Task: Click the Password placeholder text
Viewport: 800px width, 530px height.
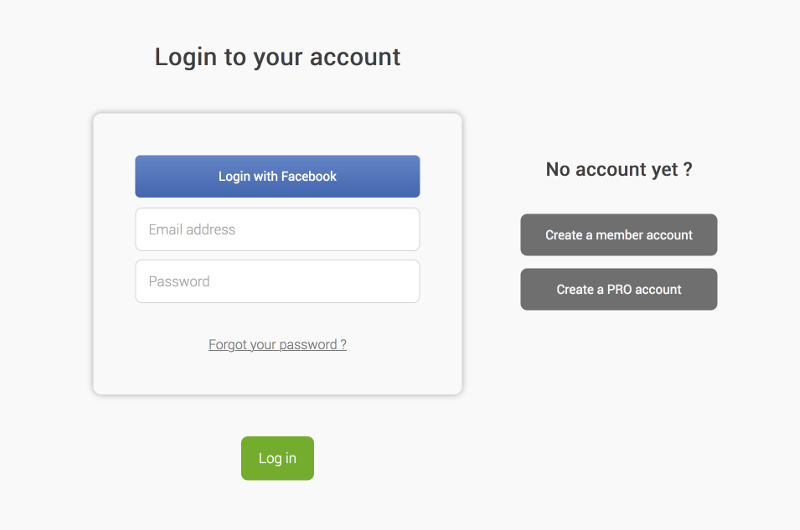Action: [x=179, y=281]
